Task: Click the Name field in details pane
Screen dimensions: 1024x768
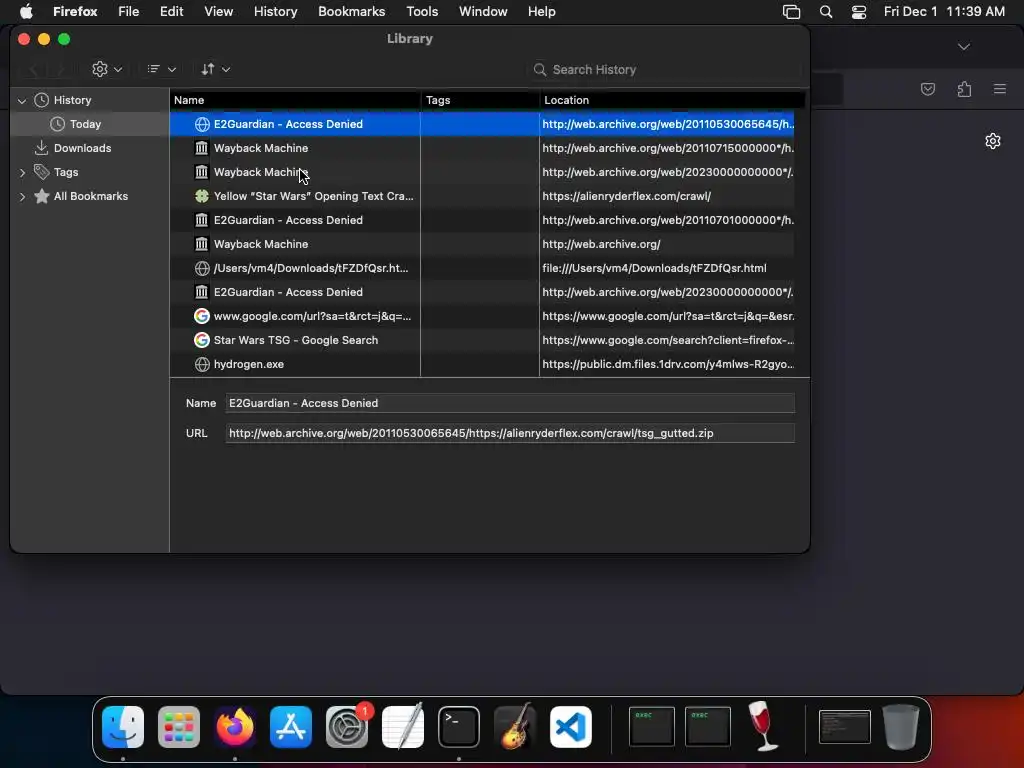Action: pyautogui.click(x=510, y=404)
